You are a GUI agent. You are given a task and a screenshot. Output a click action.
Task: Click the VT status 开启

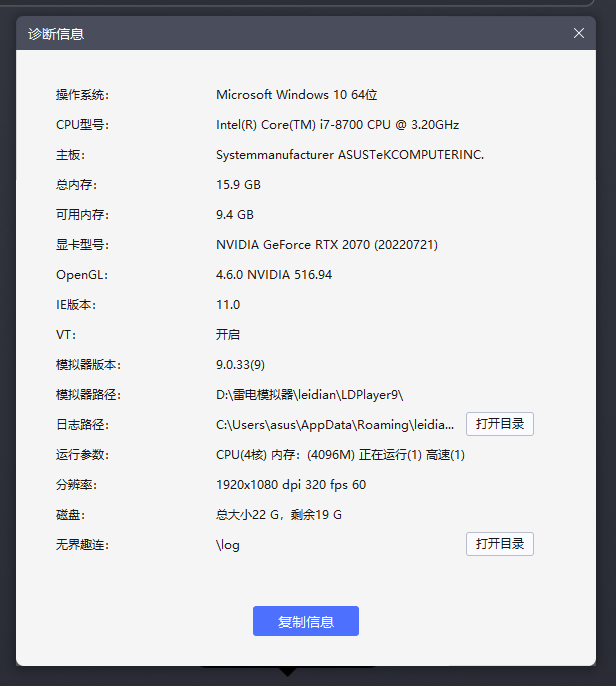pos(228,335)
